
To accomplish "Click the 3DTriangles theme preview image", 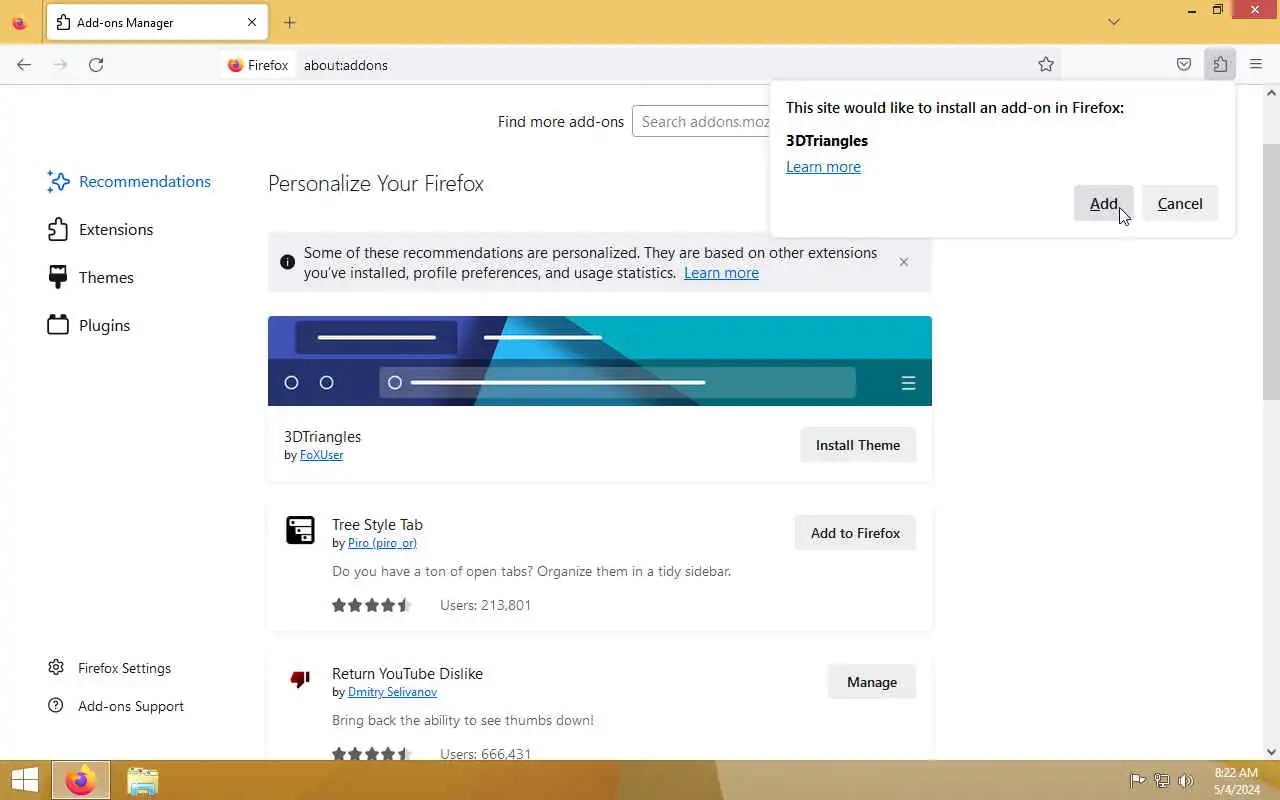I will point(600,361).
